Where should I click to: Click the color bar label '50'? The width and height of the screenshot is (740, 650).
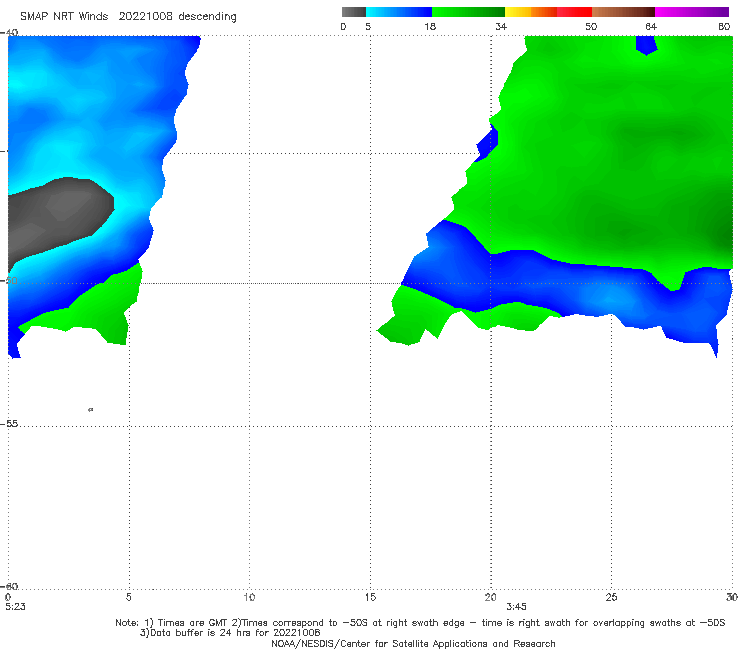[591, 27]
